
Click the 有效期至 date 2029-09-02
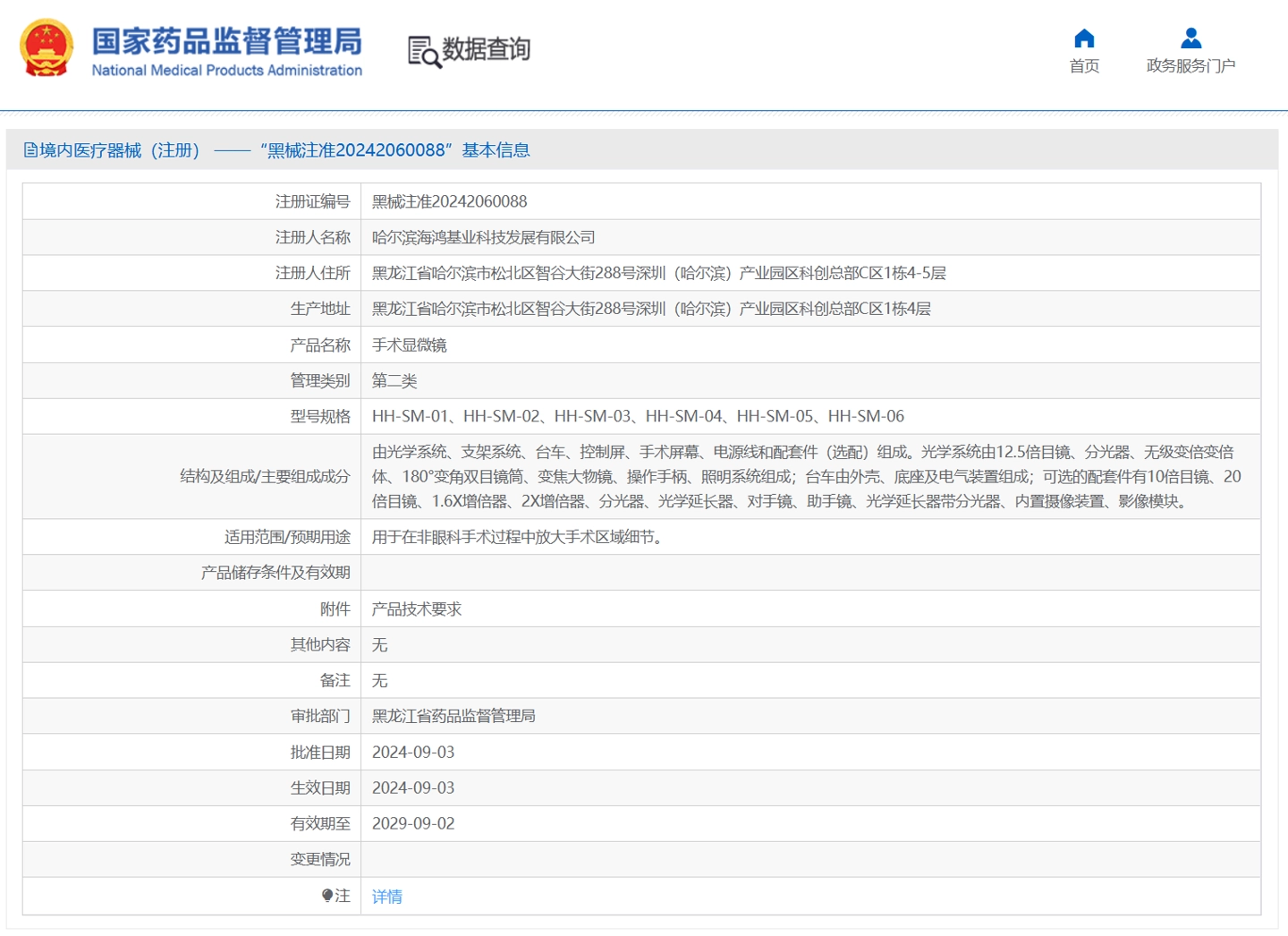tap(413, 824)
